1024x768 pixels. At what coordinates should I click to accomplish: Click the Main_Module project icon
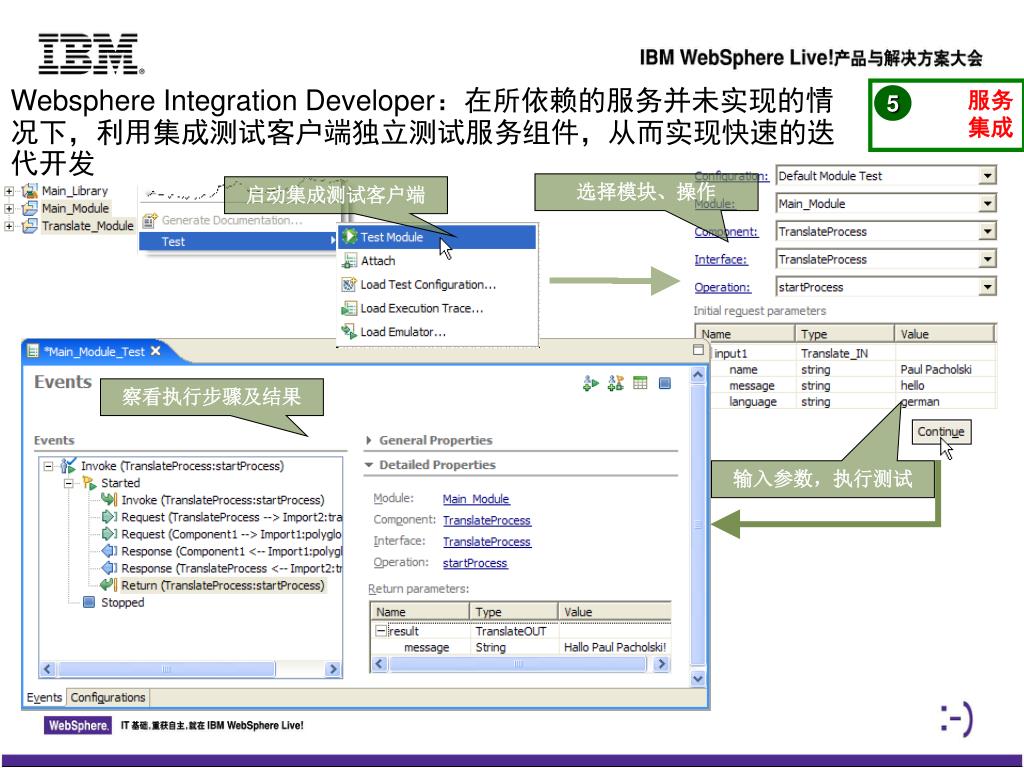pos(29,208)
